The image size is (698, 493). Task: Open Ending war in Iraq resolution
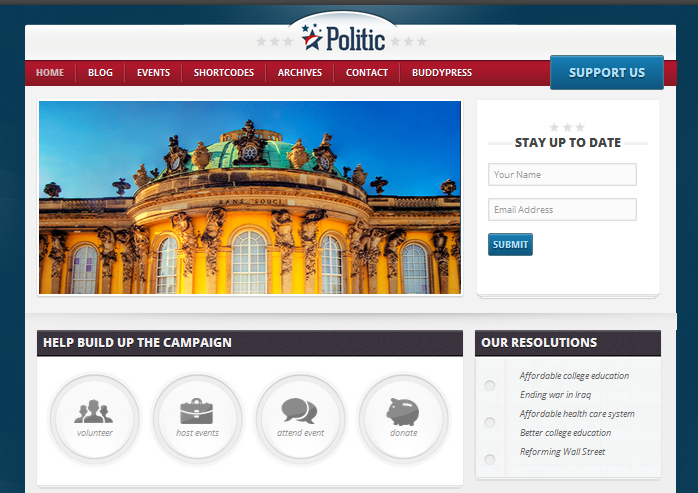click(x=555, y=395)
